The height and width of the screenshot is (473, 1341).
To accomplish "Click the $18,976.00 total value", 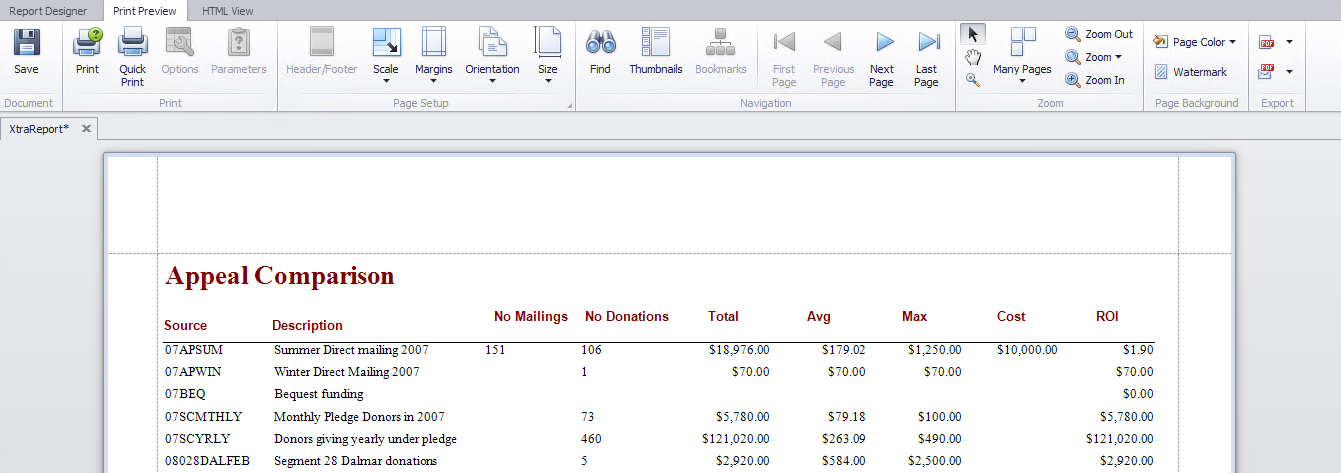I will click(738, 350).
